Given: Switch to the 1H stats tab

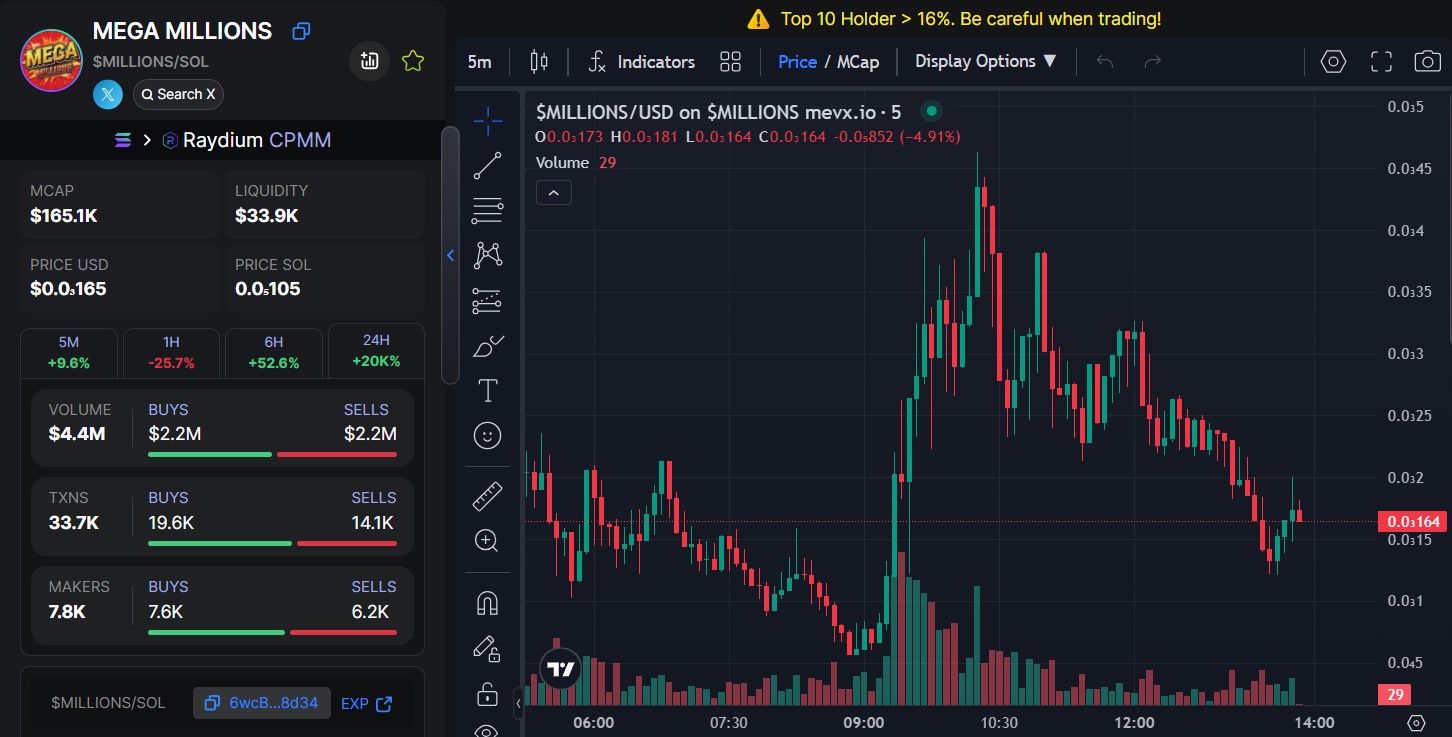Looking at the screenshot, I should pos(171,352).
